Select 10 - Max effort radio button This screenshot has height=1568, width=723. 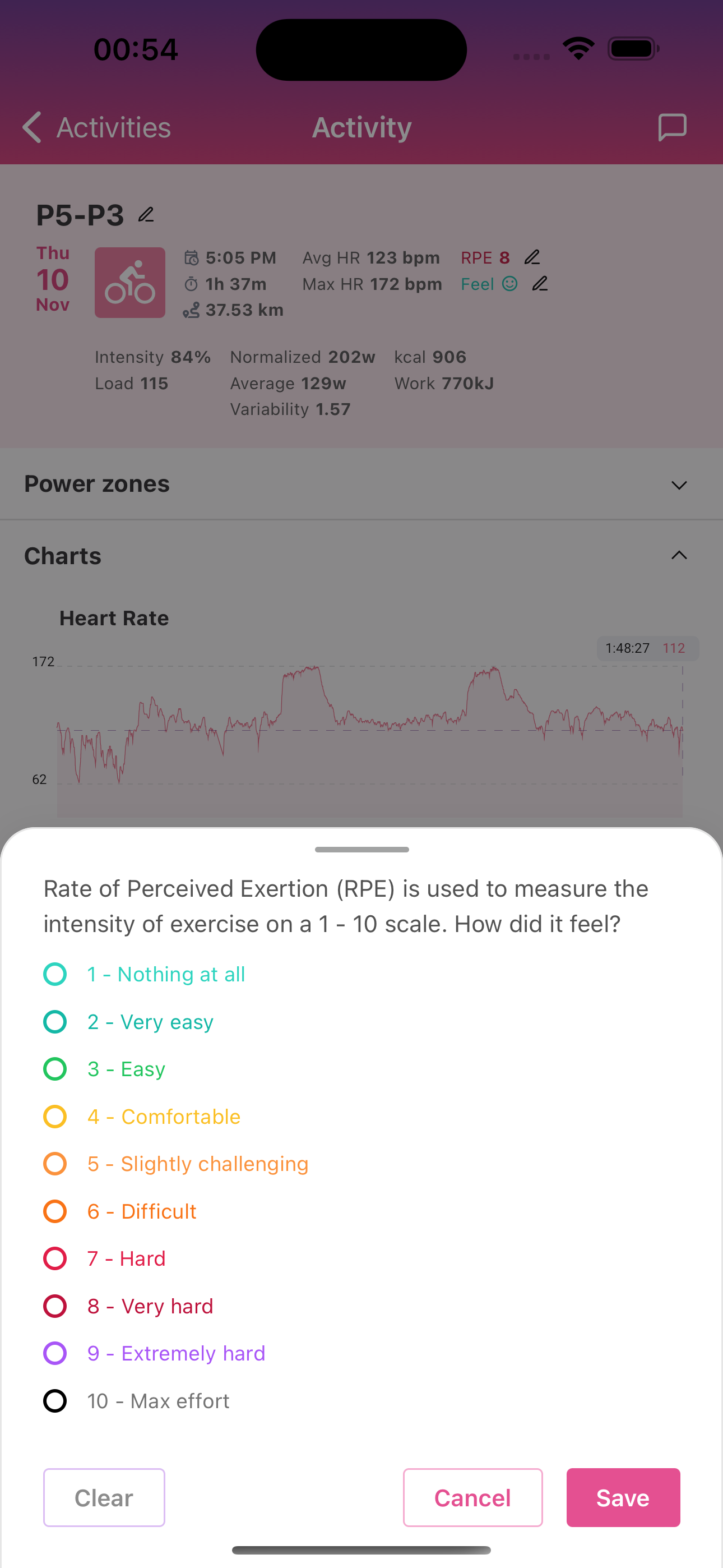pos(55,1401)
